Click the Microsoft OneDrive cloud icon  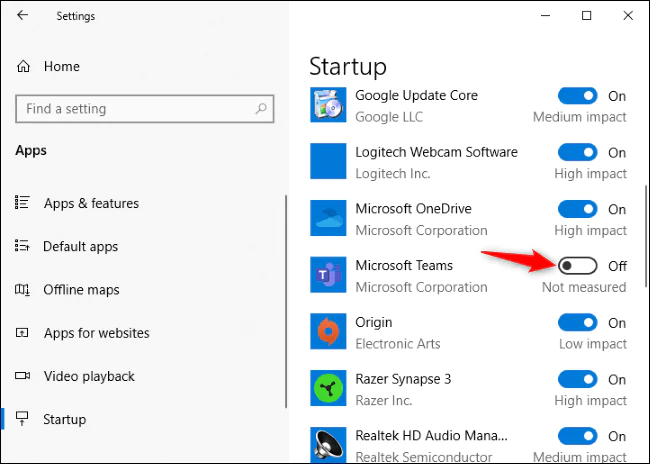(x=328, y=219)
